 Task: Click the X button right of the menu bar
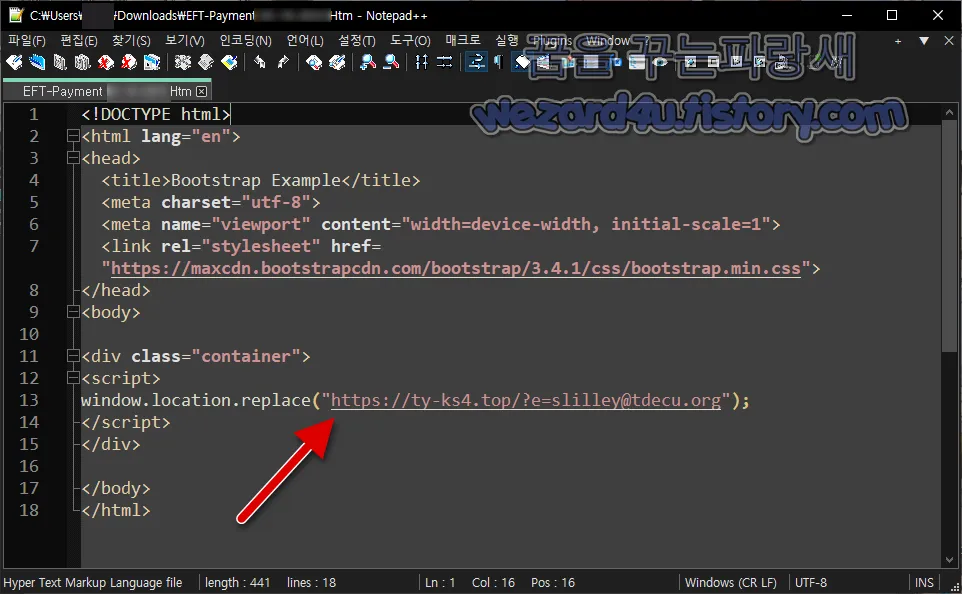948,41
